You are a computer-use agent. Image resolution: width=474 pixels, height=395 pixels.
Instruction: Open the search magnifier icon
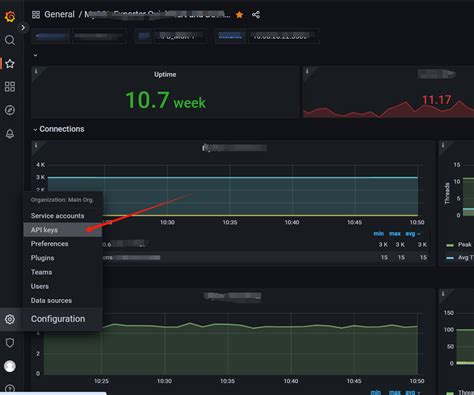[x=10, y=40]
